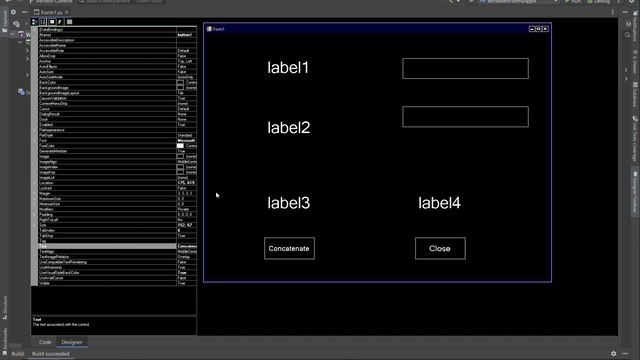Open the run configuration dropdown
Screen dimensions: 640x360
518,2
